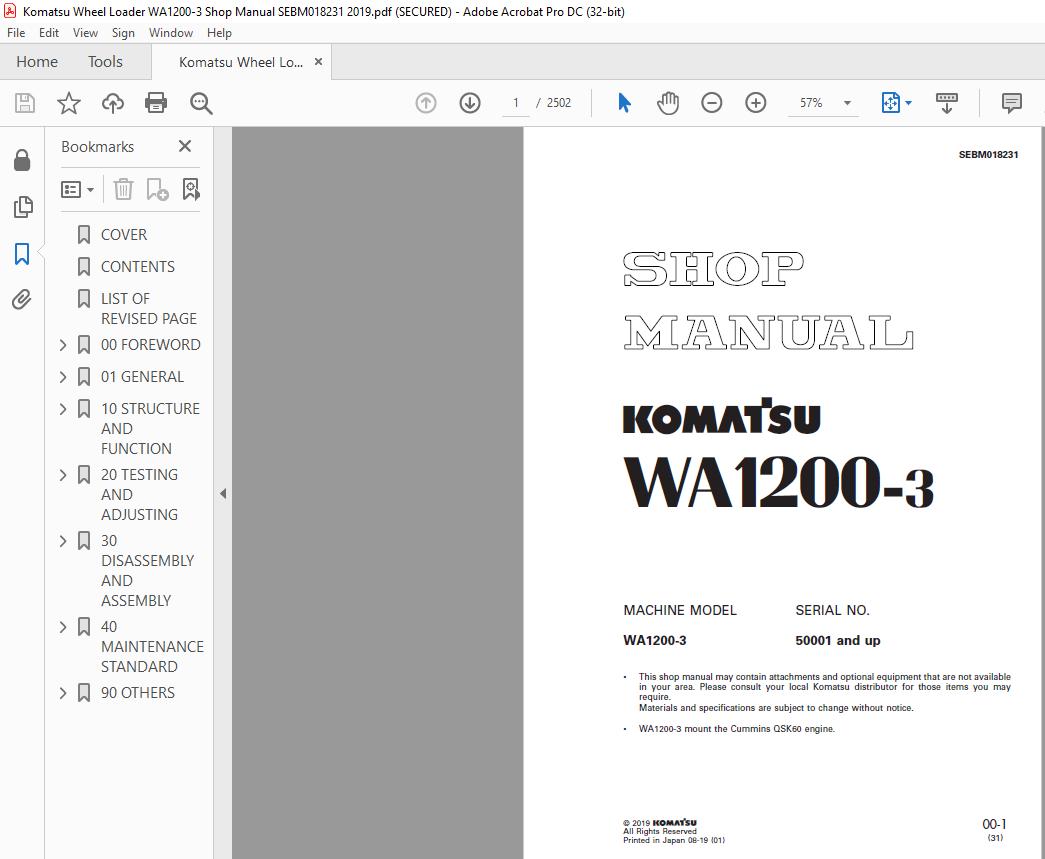Select the Komatsu Wheel Lo... document tab
The width and height of the screenshot is (1045, 859).
coord(241,62)
